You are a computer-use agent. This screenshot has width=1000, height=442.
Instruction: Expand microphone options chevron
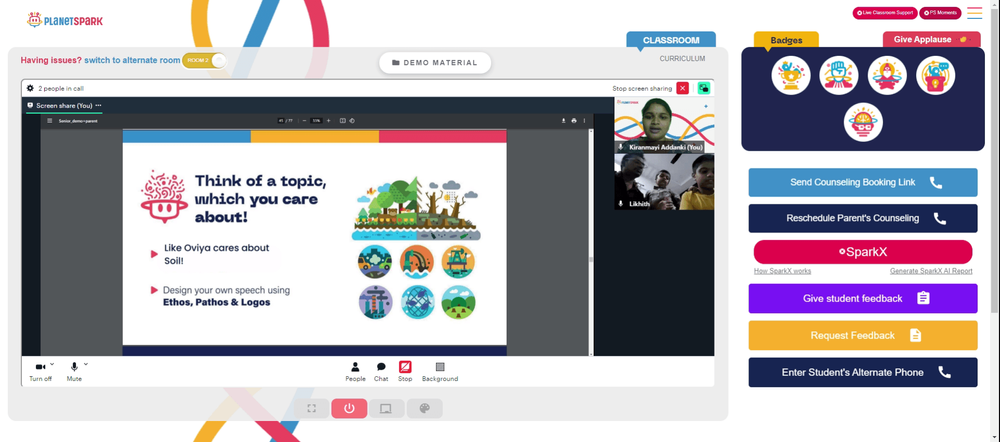tap(86, 364)
